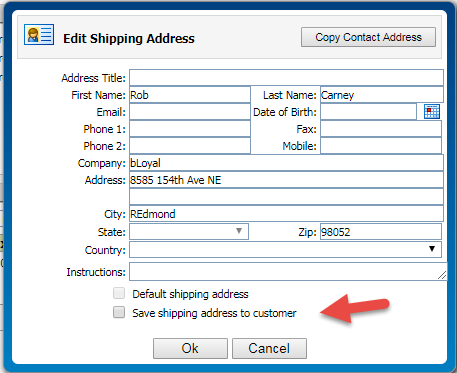
Task: Open the Date of Birth calendar picker
Action: coord(432,111)
